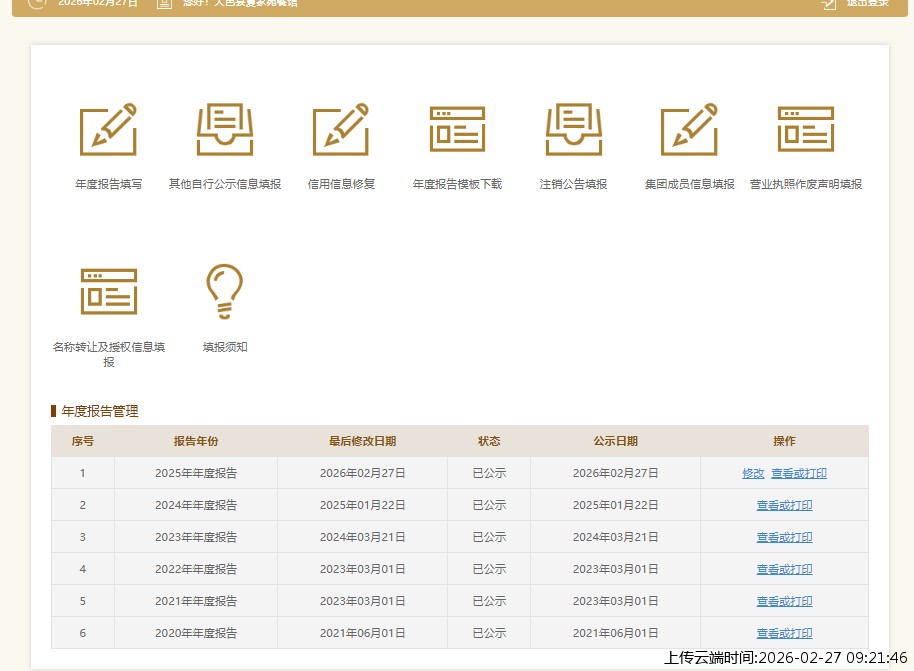View or print the 2020年度报告
914x671 pixels.
click(784, 633)
